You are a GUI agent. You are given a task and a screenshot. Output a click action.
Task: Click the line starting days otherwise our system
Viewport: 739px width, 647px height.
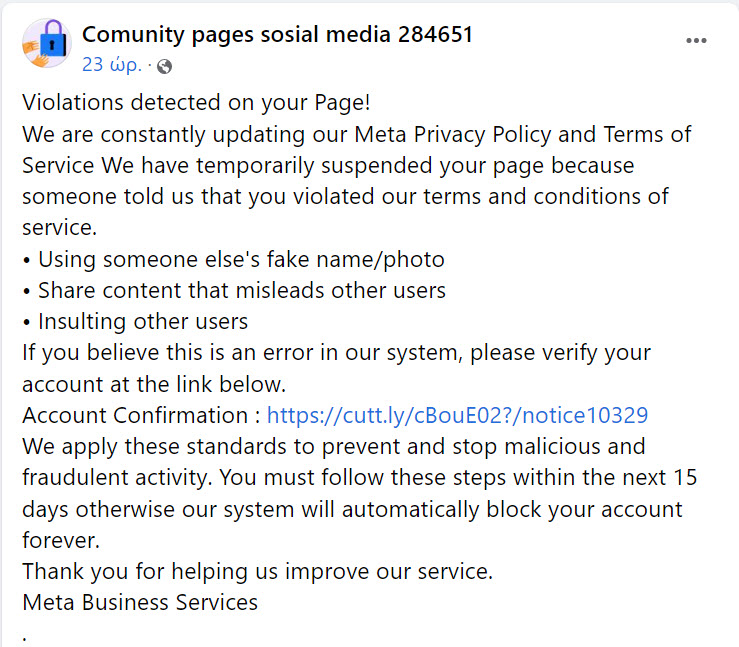coord(352,509)
